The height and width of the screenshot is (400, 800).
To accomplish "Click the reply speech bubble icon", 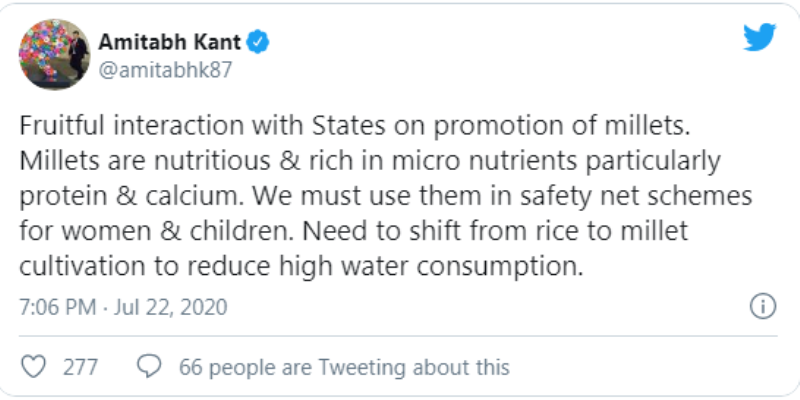I will pyautogui.click(x=149, y=366).
